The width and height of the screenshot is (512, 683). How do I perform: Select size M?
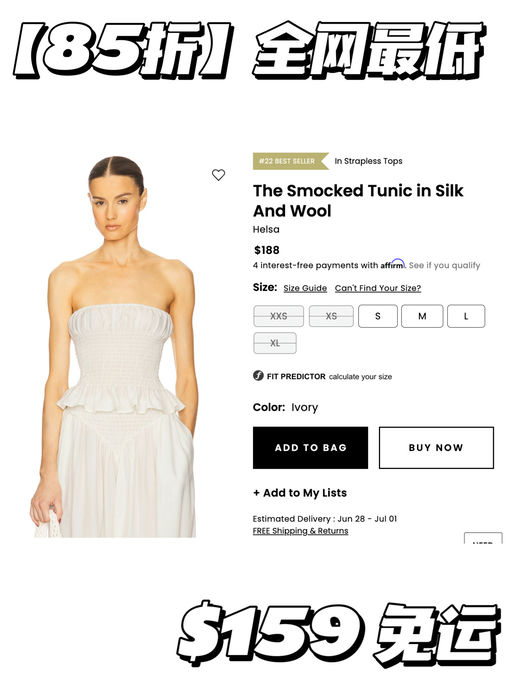[422, 316]
